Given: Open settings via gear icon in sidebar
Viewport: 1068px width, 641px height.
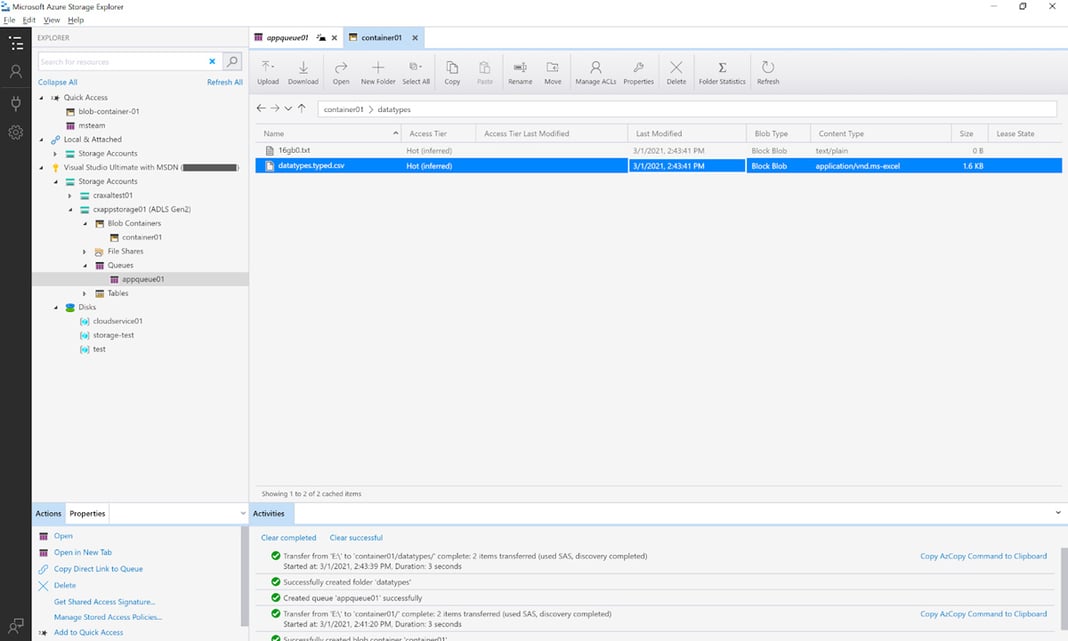Looking at the screenshot, I should (15, 132).
